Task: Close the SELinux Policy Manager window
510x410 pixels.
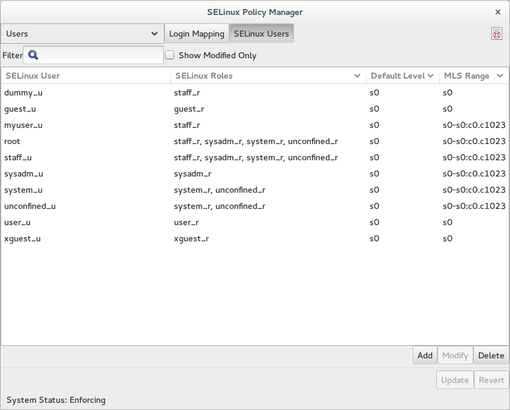Action: pos(498,12)
